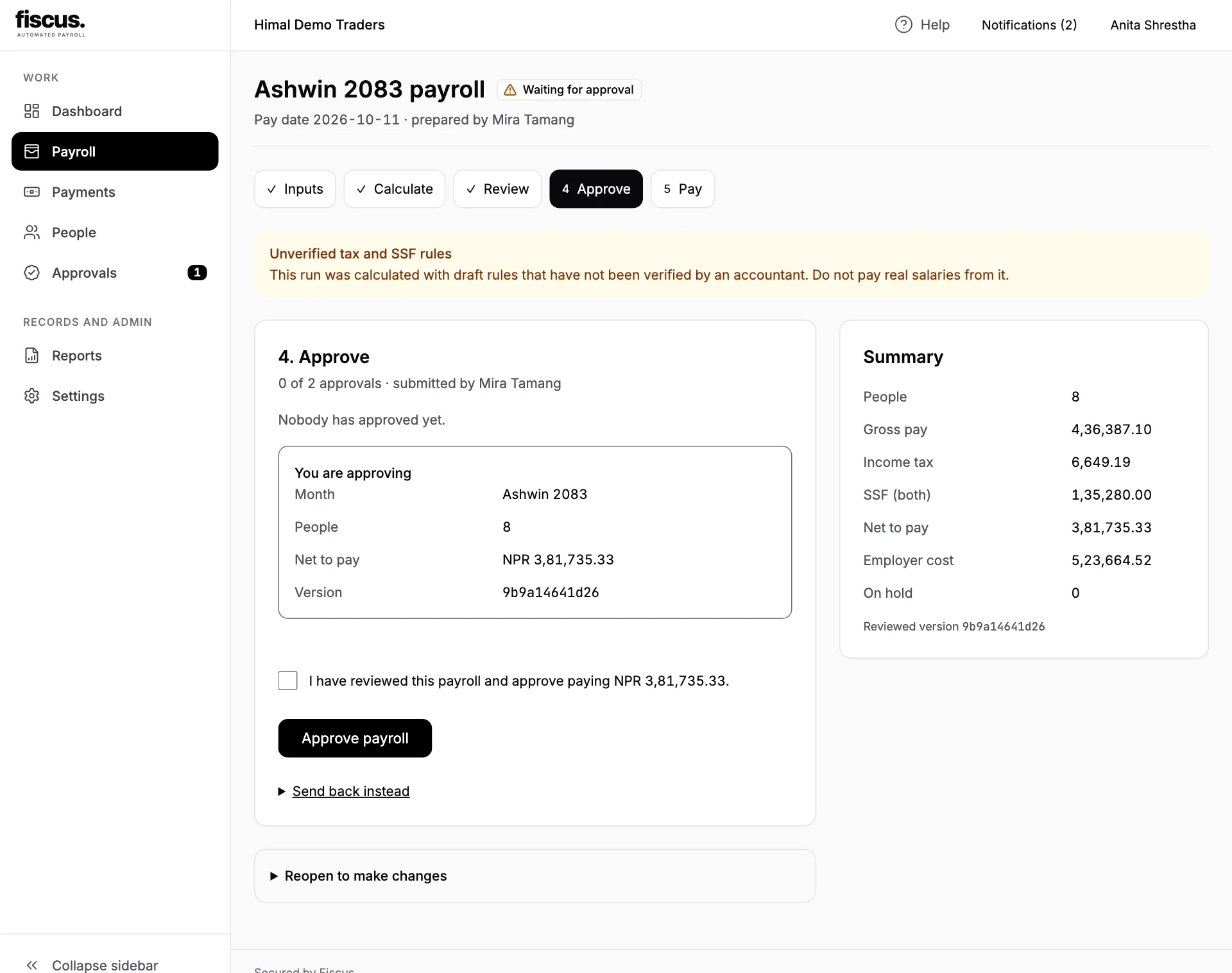Click the Unverified tax and SSF rules heading
Image resolution: width=1232 pixels, height=973 pixels.
point(361,253)
